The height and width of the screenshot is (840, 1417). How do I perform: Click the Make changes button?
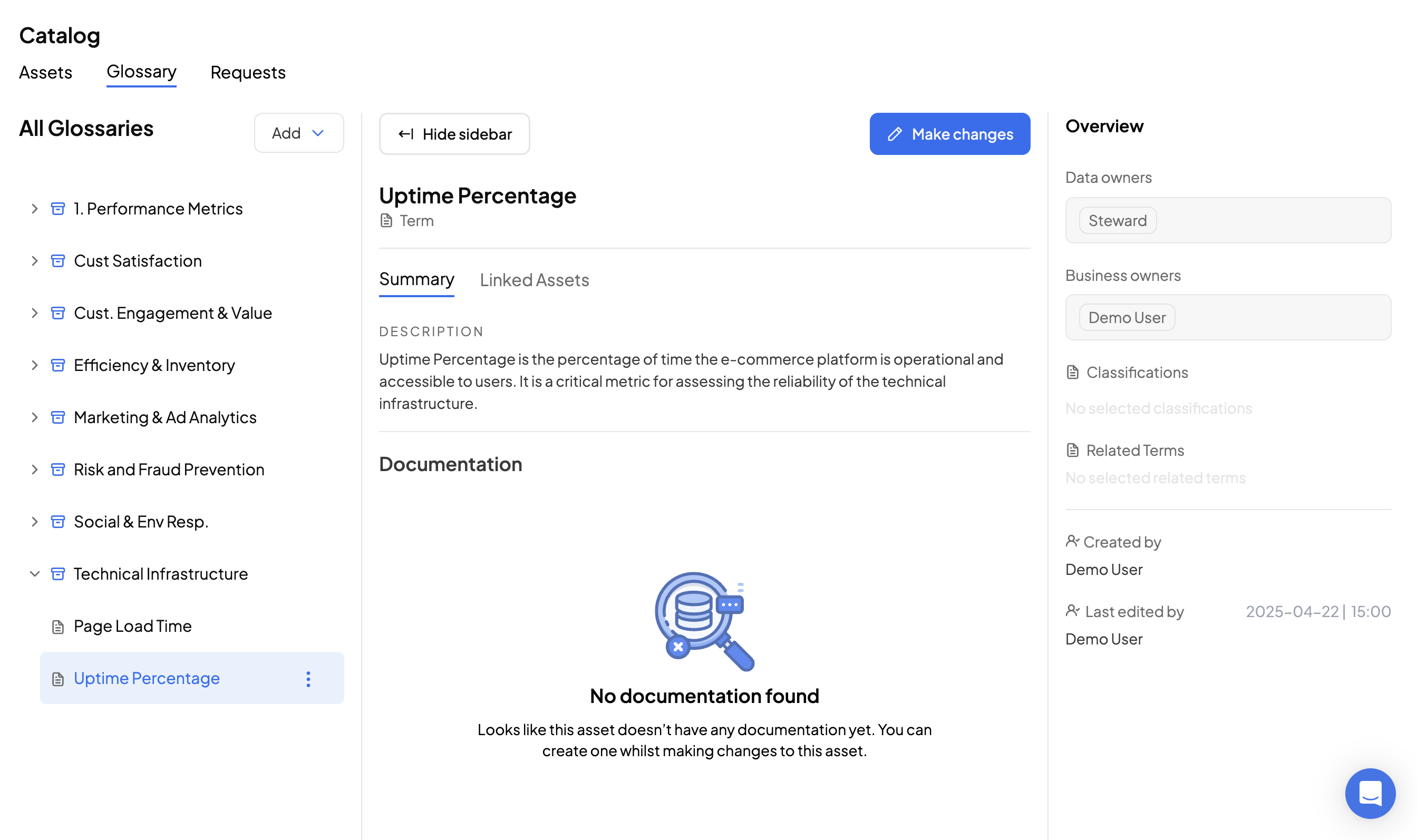tap(949, 134)
